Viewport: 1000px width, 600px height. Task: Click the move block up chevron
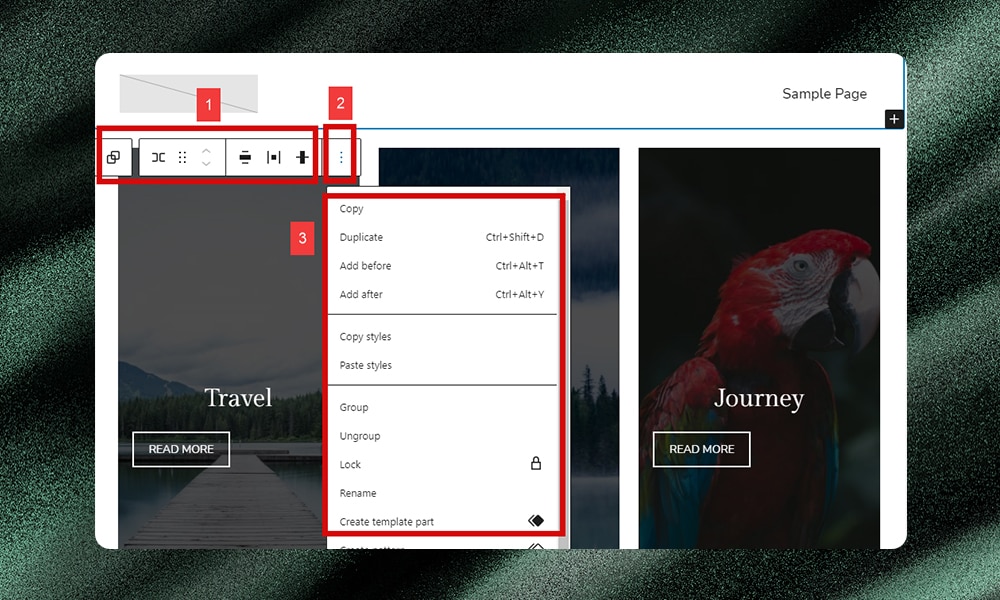point(205,151)
